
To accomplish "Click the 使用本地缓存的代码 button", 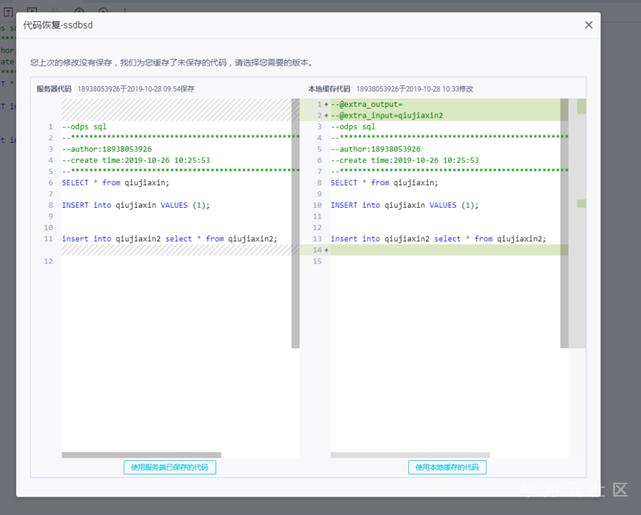I will point(447,467).
